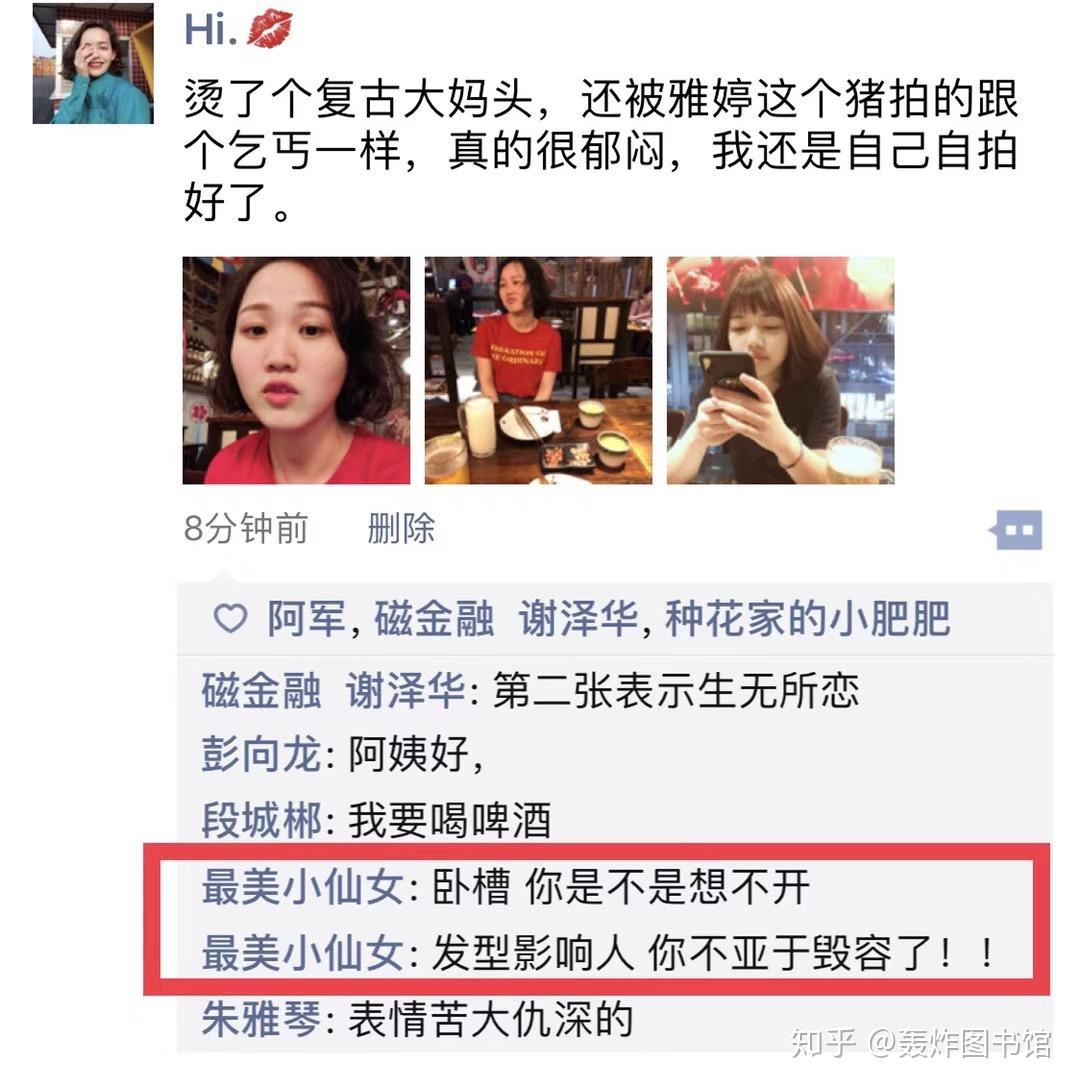The height and width of the screenshot is (1088, 1080).
Task: Delete the post via 删除 link
Action: pos(401,529)
